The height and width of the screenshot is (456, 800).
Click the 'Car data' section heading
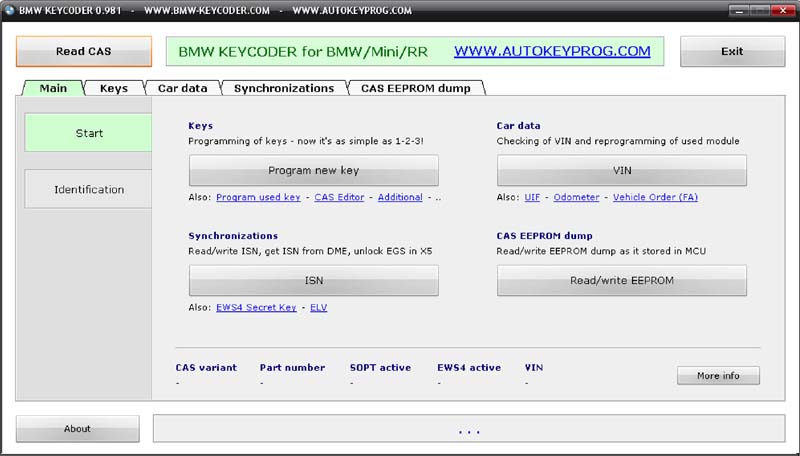518,125
